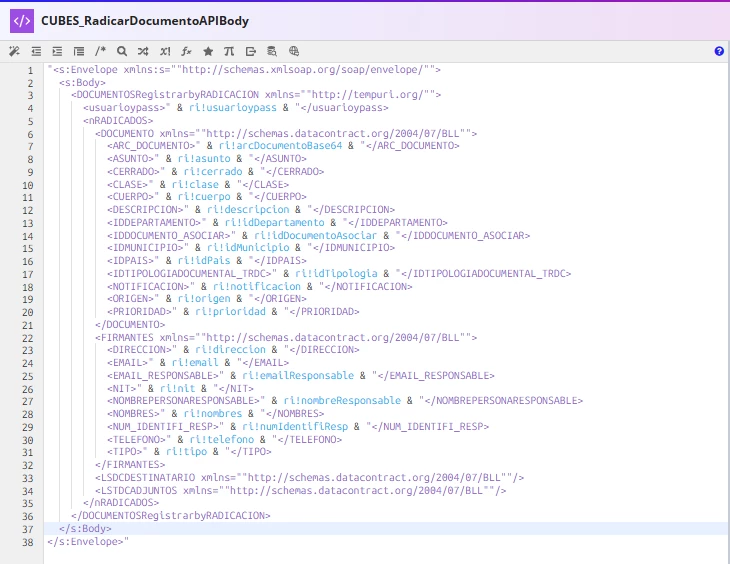Viewport: 730px width, 564px height.
Task: Click line number 1 in the gutter
Action: (x=31, y=71)
